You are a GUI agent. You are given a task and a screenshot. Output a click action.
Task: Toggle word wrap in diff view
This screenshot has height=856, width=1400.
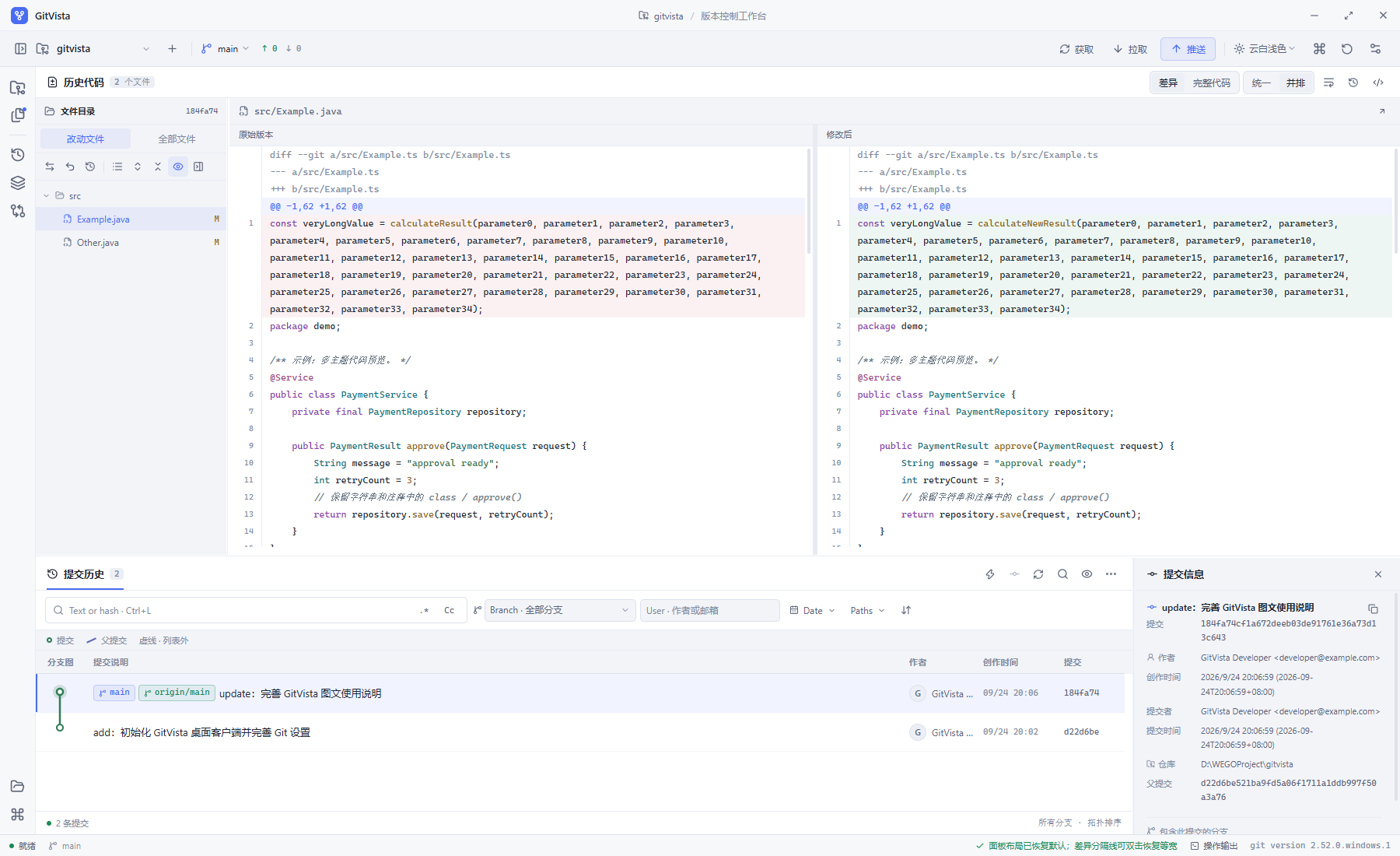pyautogui.click(x=1328, y=82)
